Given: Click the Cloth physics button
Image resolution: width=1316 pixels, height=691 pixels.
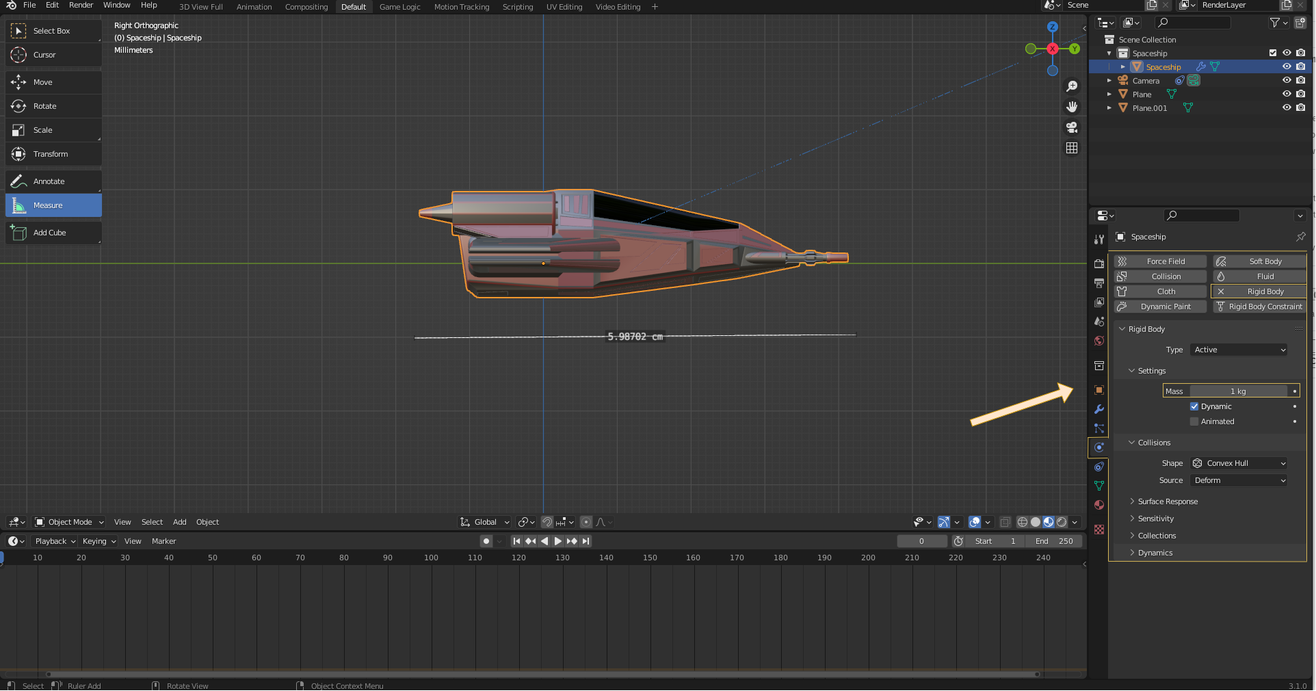Looking at the screenshot, I should (1159, 291).
